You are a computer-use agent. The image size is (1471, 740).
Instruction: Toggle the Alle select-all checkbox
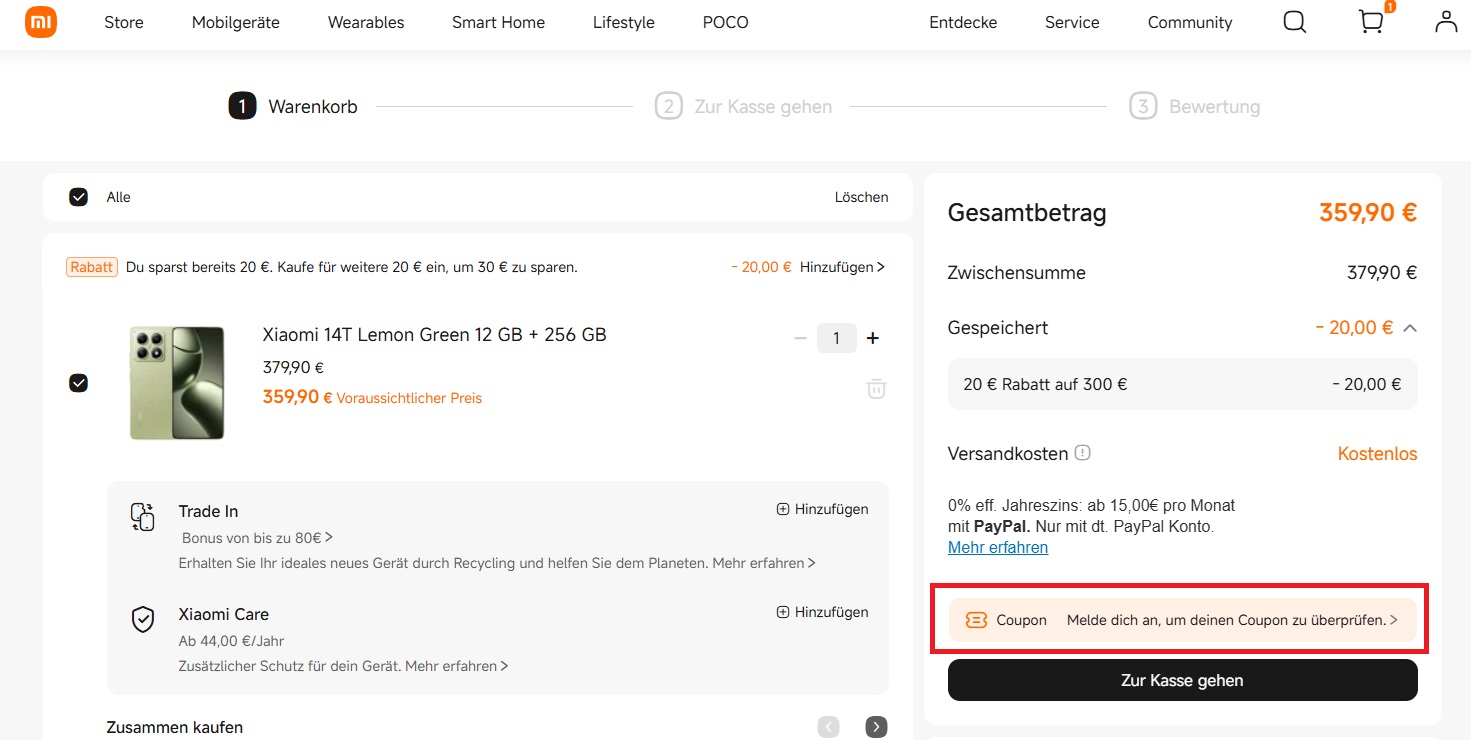(79, 197)
